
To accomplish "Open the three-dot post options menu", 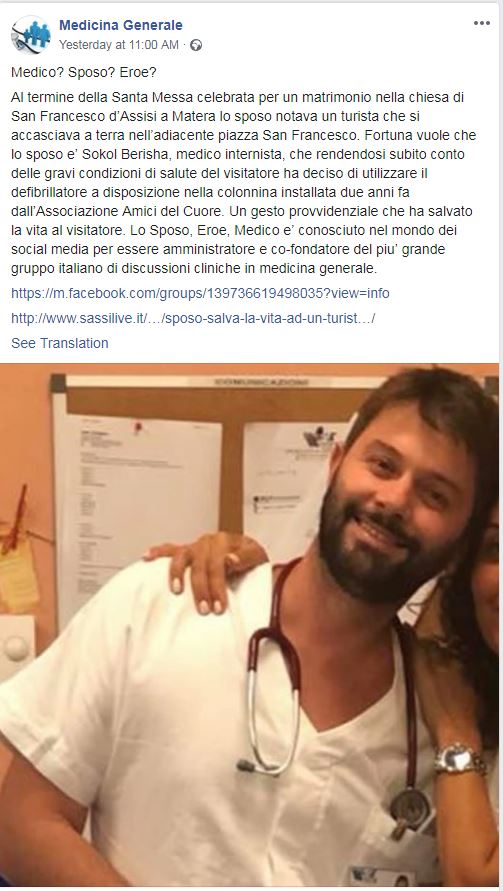I will 481,23.
